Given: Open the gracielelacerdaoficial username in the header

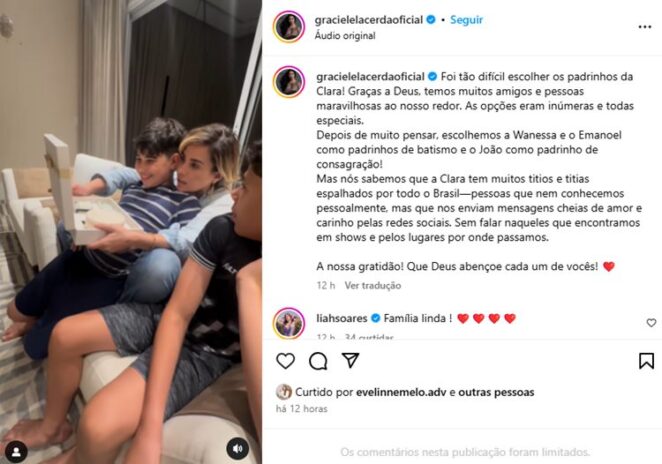Looking at the screenshot, I should [x=369, y=20].
